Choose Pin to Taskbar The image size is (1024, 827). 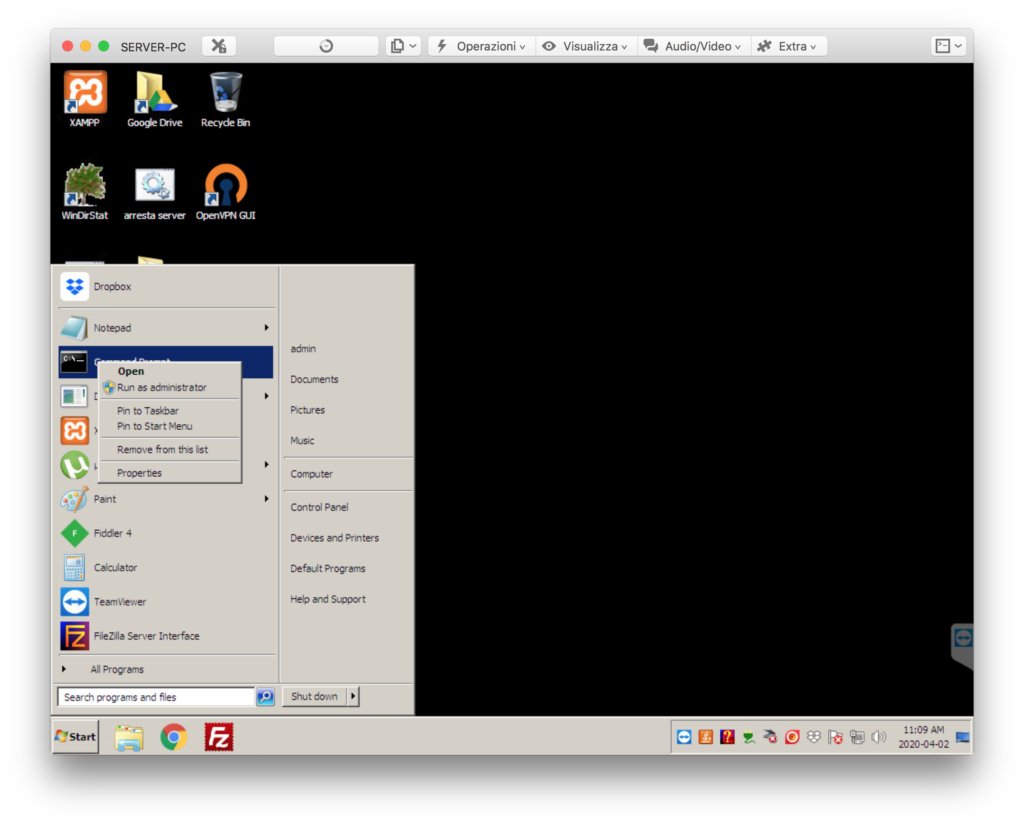click(x=170, y=411)
